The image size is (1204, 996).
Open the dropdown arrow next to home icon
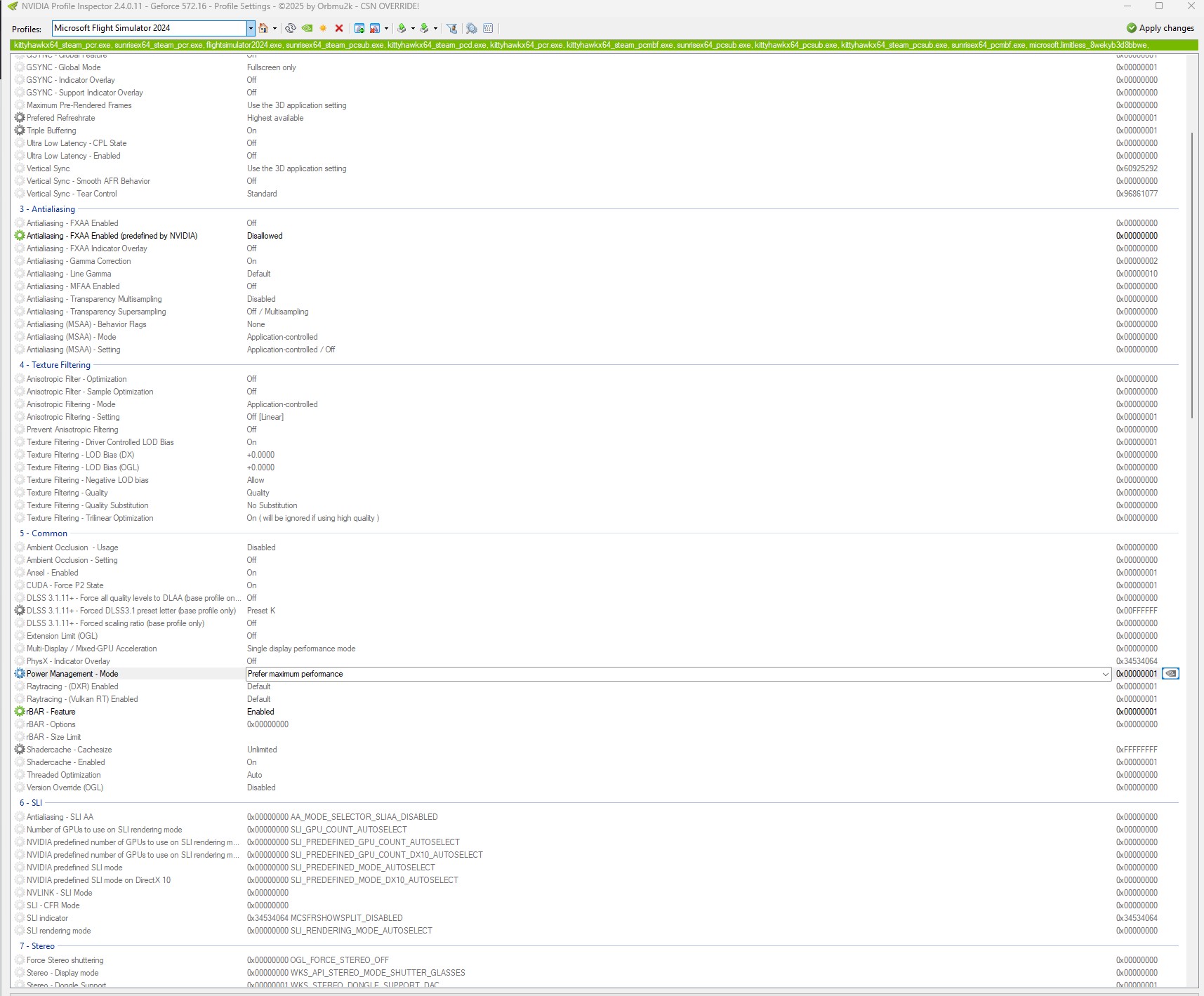274,28
